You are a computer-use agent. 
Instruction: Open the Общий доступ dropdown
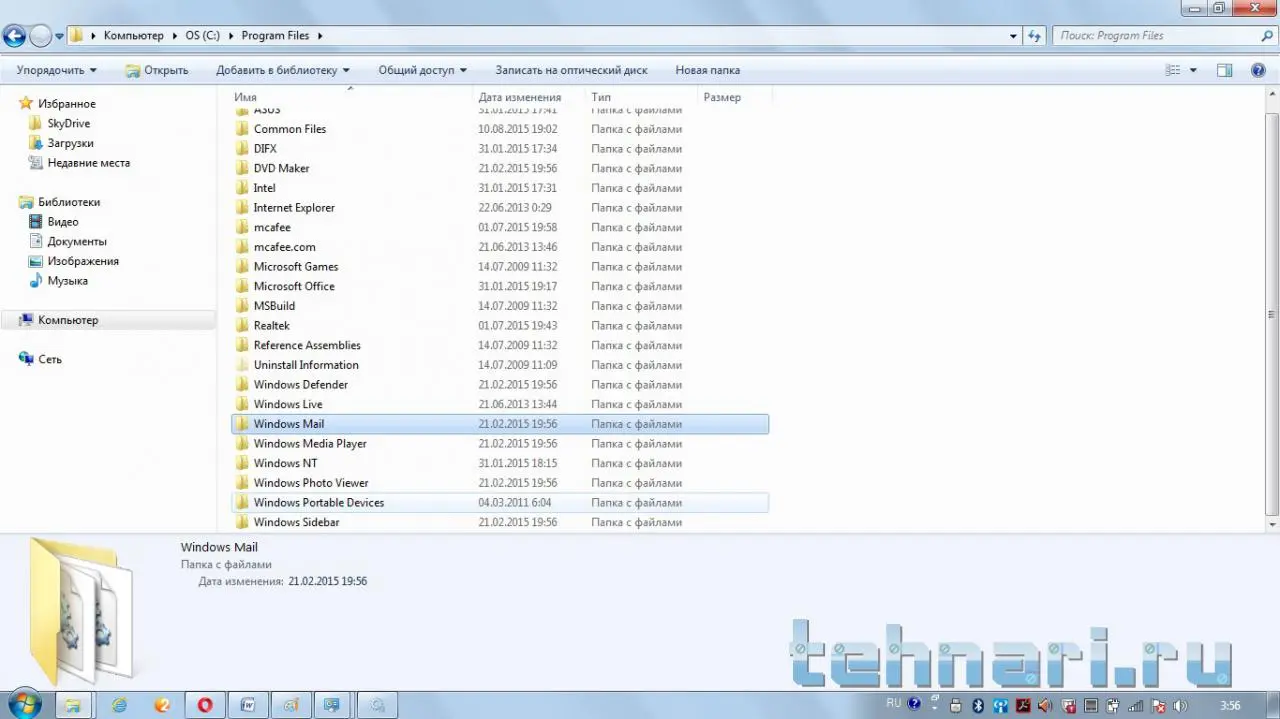tap(423, 70)
